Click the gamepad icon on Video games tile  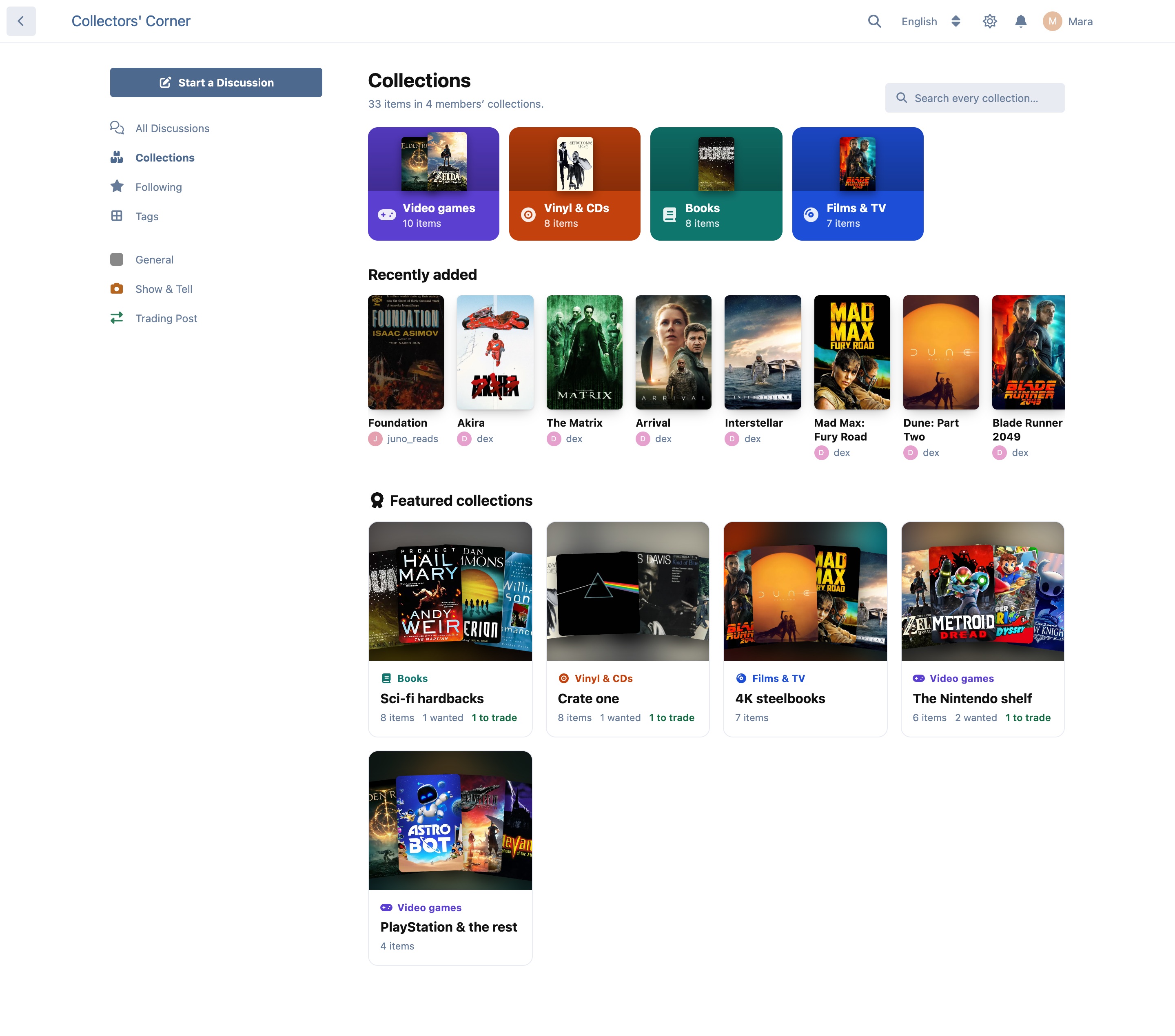click(x=386, y=214)
